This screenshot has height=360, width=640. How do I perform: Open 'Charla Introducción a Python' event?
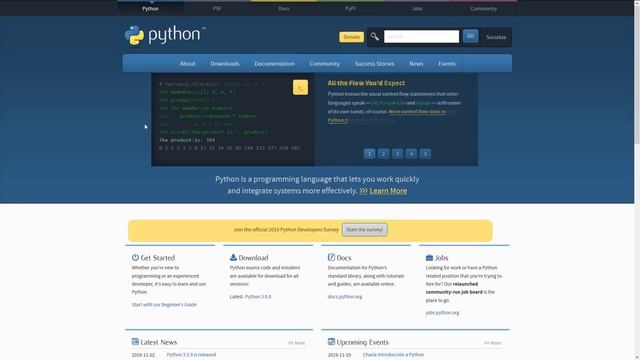click(x=393, y=355)
